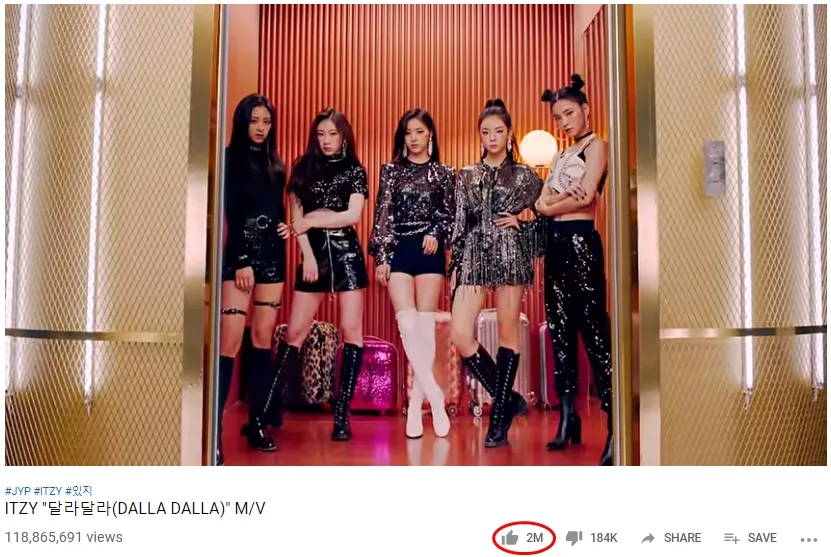The image size is (831, 557).
Task: Click the SAVE text label
Action: (x=762, y=537)
